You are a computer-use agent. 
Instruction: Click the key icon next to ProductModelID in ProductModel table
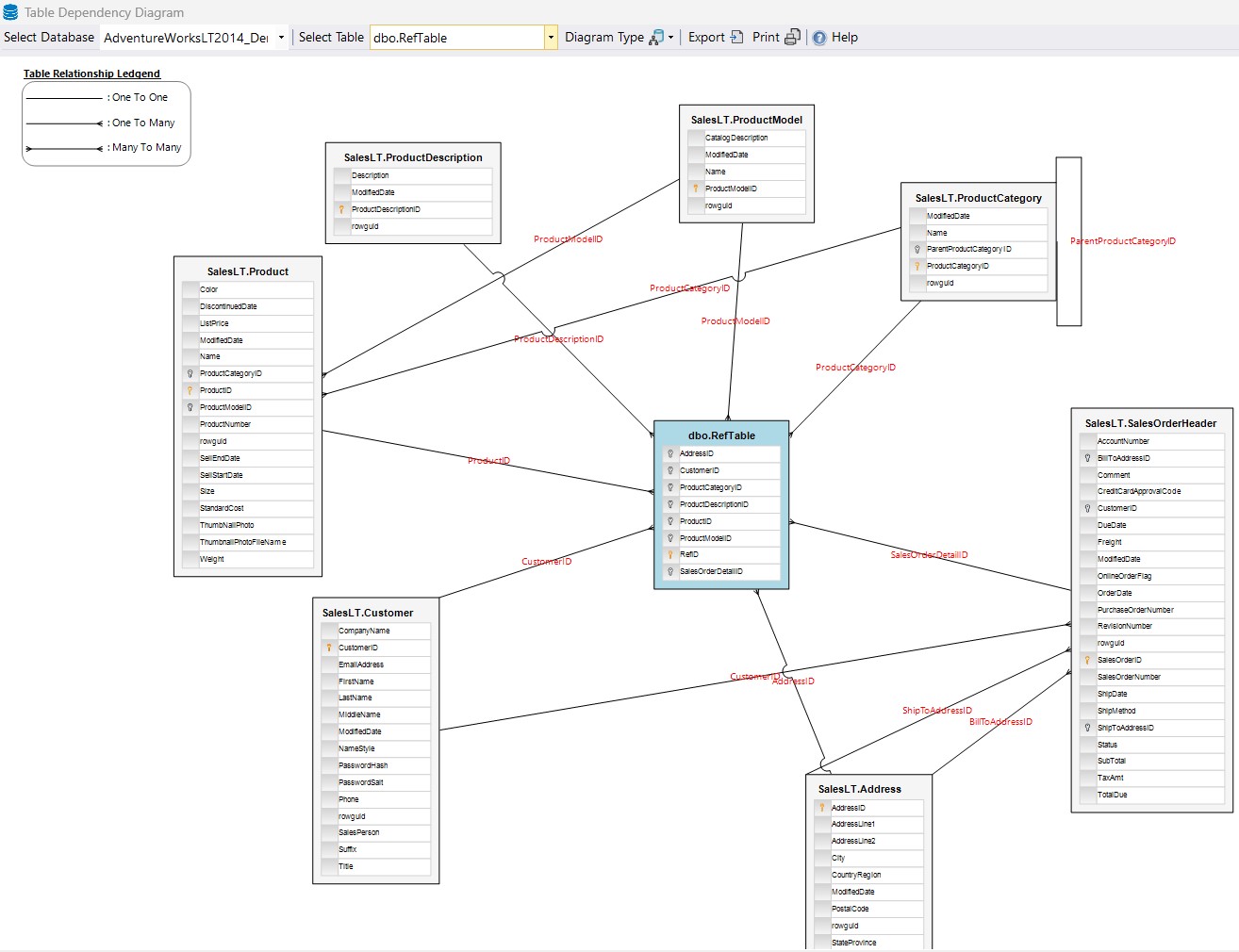point(696,189)
